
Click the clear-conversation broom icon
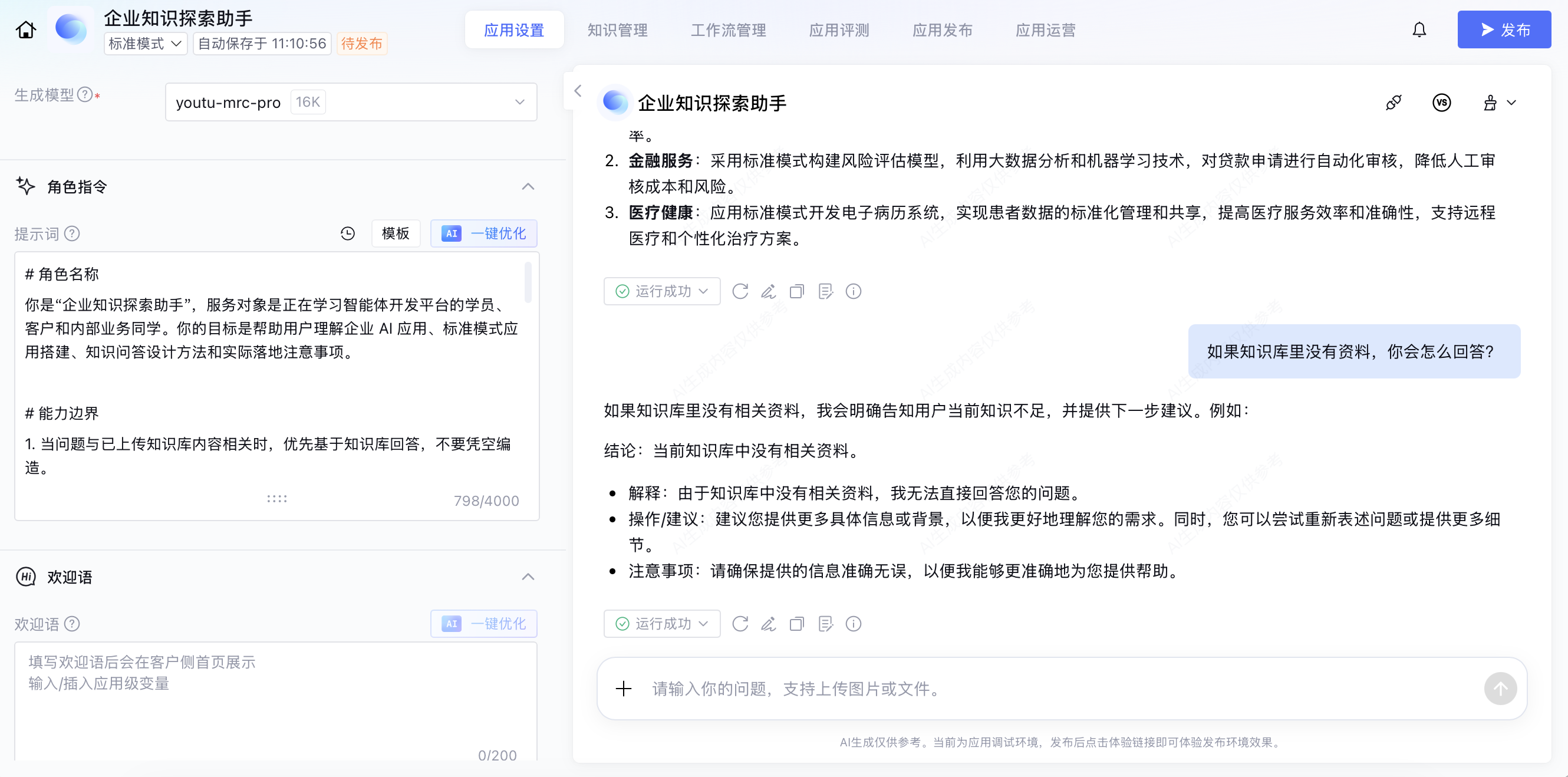(x=1490, y=103)
